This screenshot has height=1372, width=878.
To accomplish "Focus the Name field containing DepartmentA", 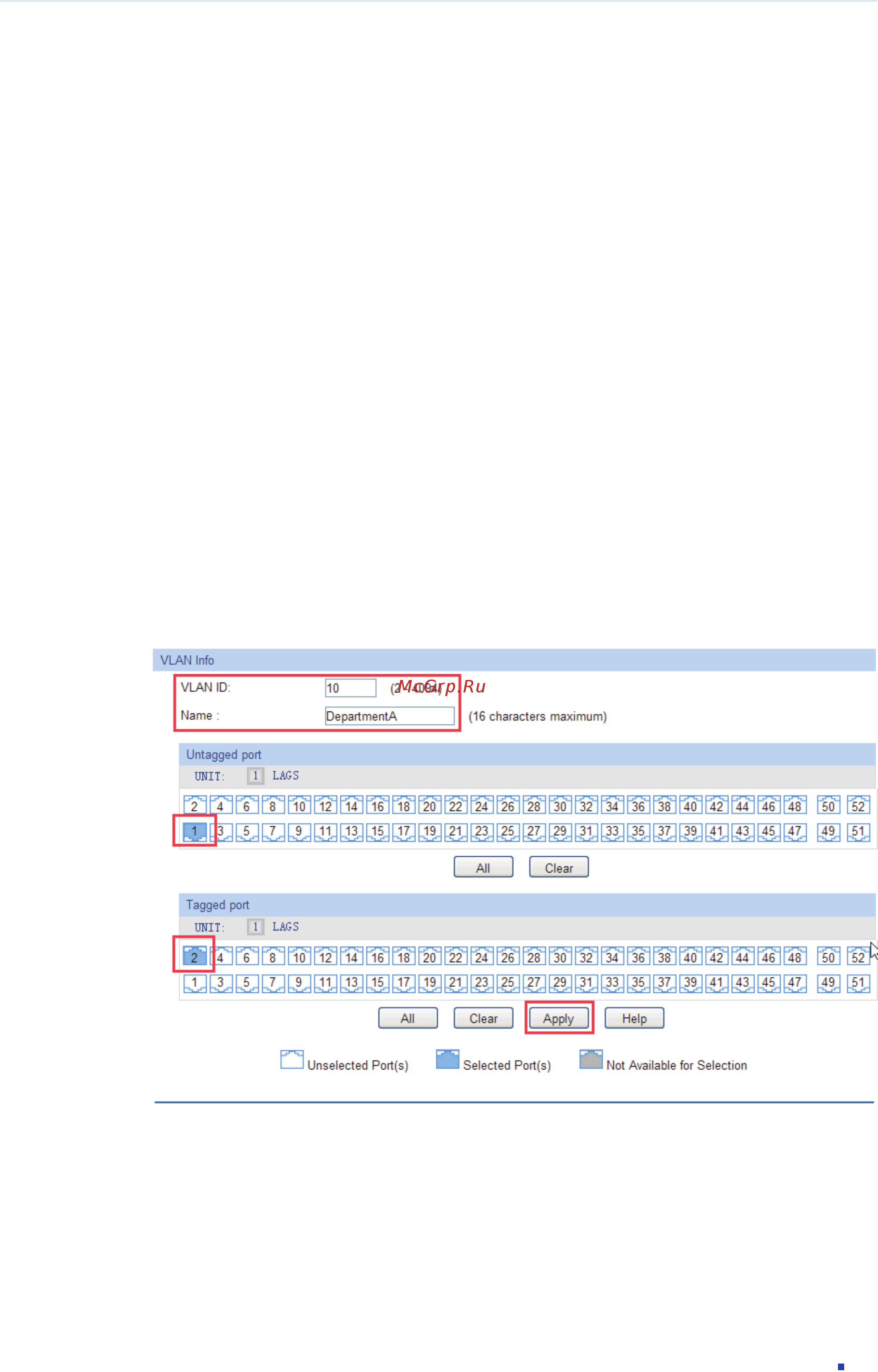I will [390, 716].
